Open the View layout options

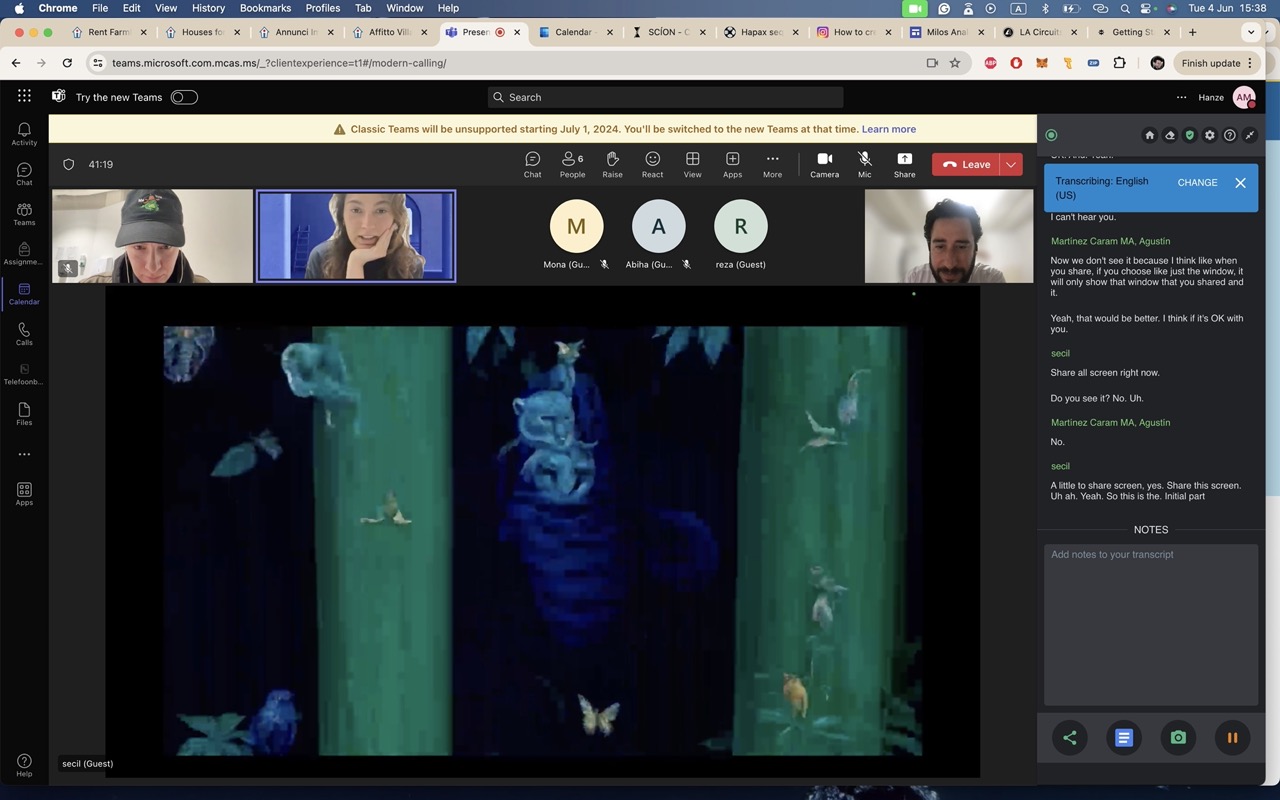point(692,165)
